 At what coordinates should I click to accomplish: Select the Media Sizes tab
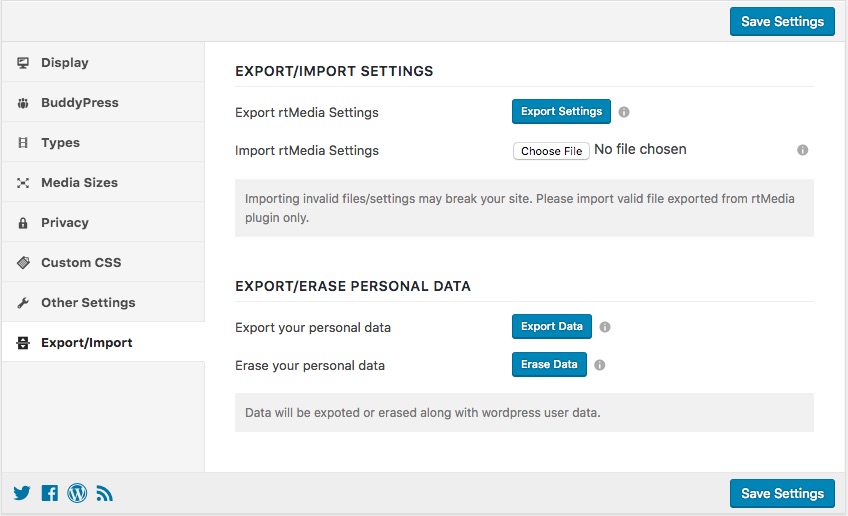click(79, 182)
